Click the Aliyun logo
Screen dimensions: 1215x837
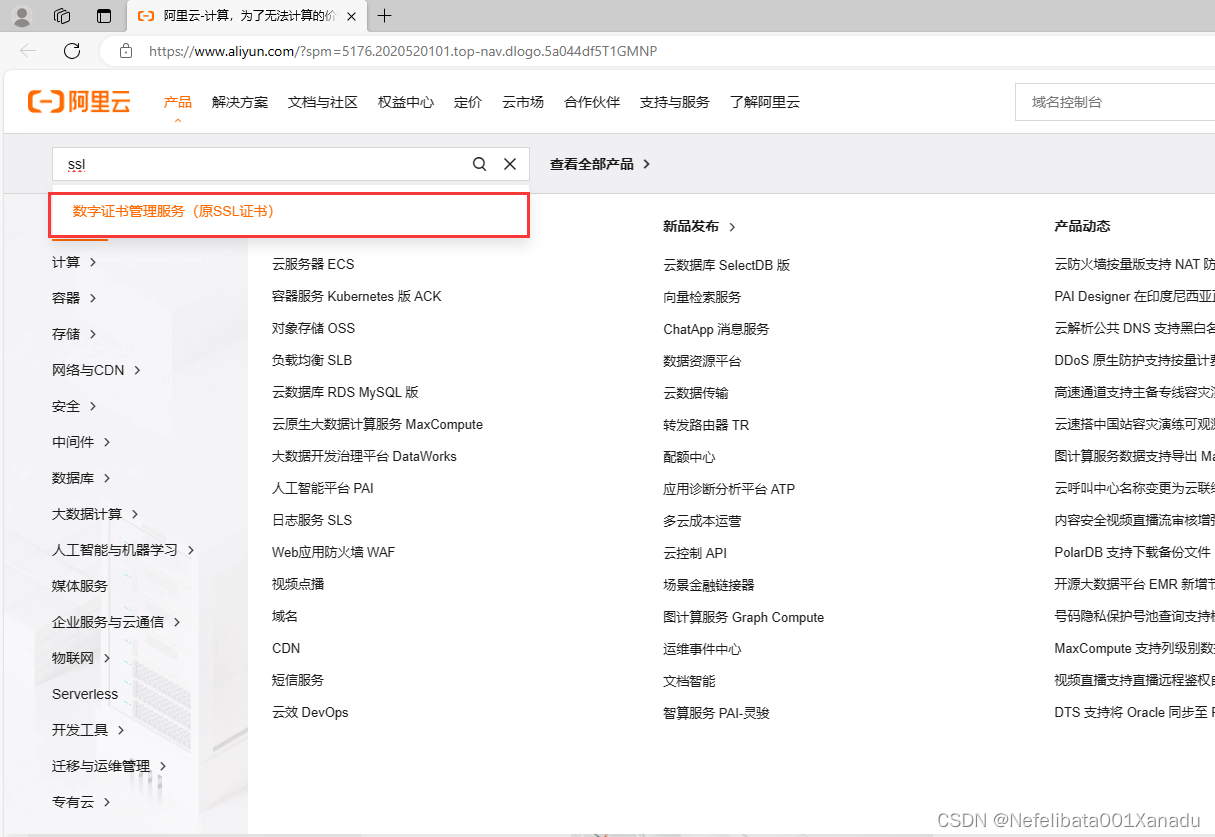point(79,101)
